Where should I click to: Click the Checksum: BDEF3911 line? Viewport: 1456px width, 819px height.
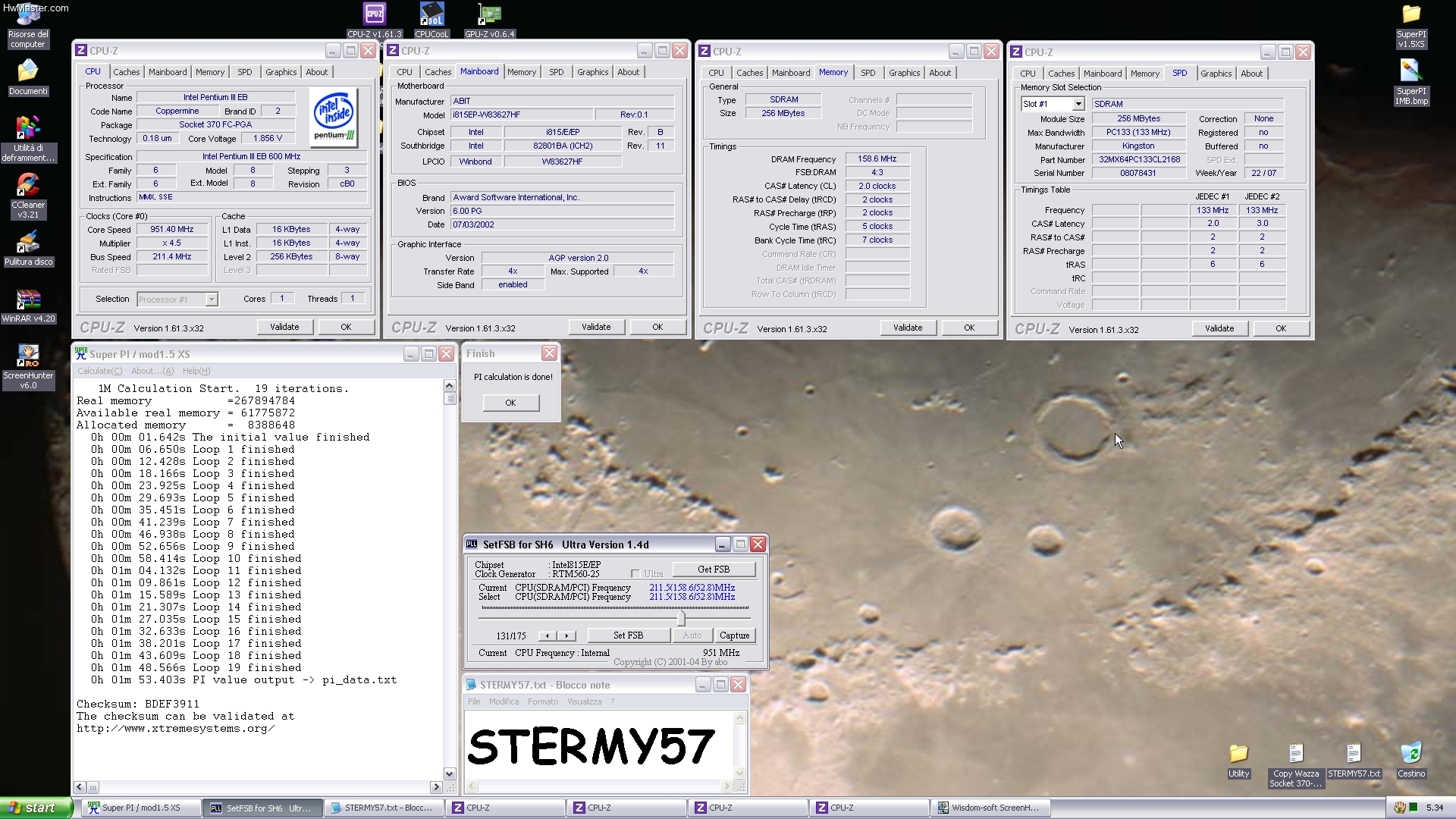coord(138,704)
